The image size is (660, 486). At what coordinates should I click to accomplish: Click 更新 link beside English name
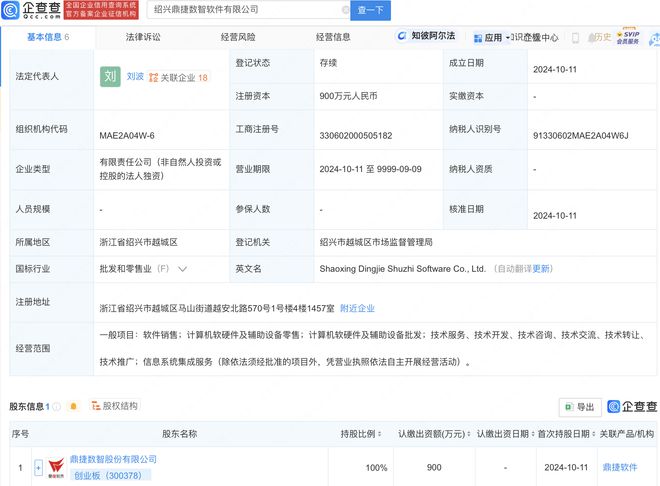[541, 269]
